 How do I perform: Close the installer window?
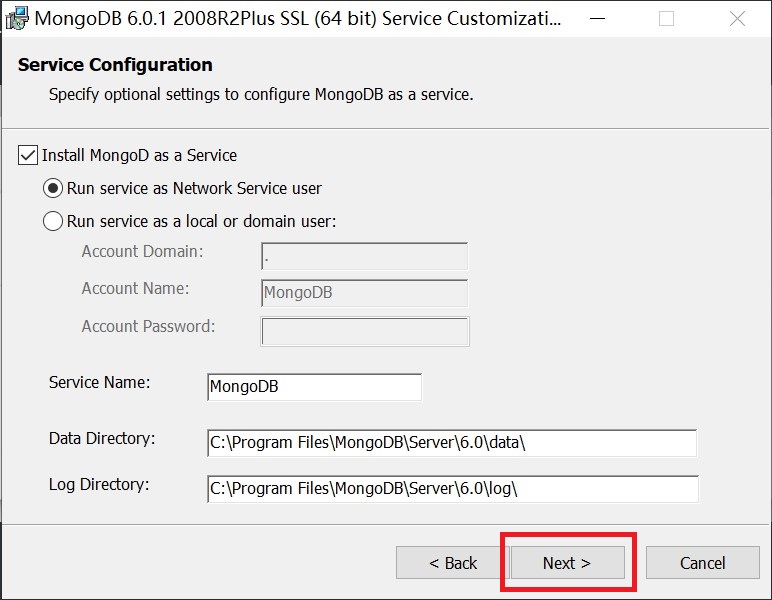pos(737,19)
